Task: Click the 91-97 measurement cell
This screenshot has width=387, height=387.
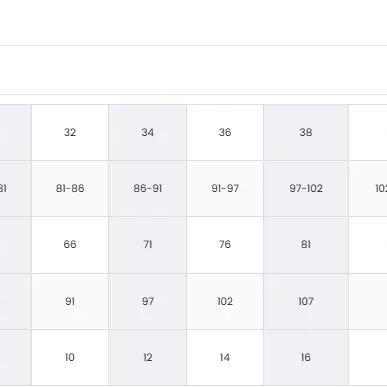Action: [225, 188]
